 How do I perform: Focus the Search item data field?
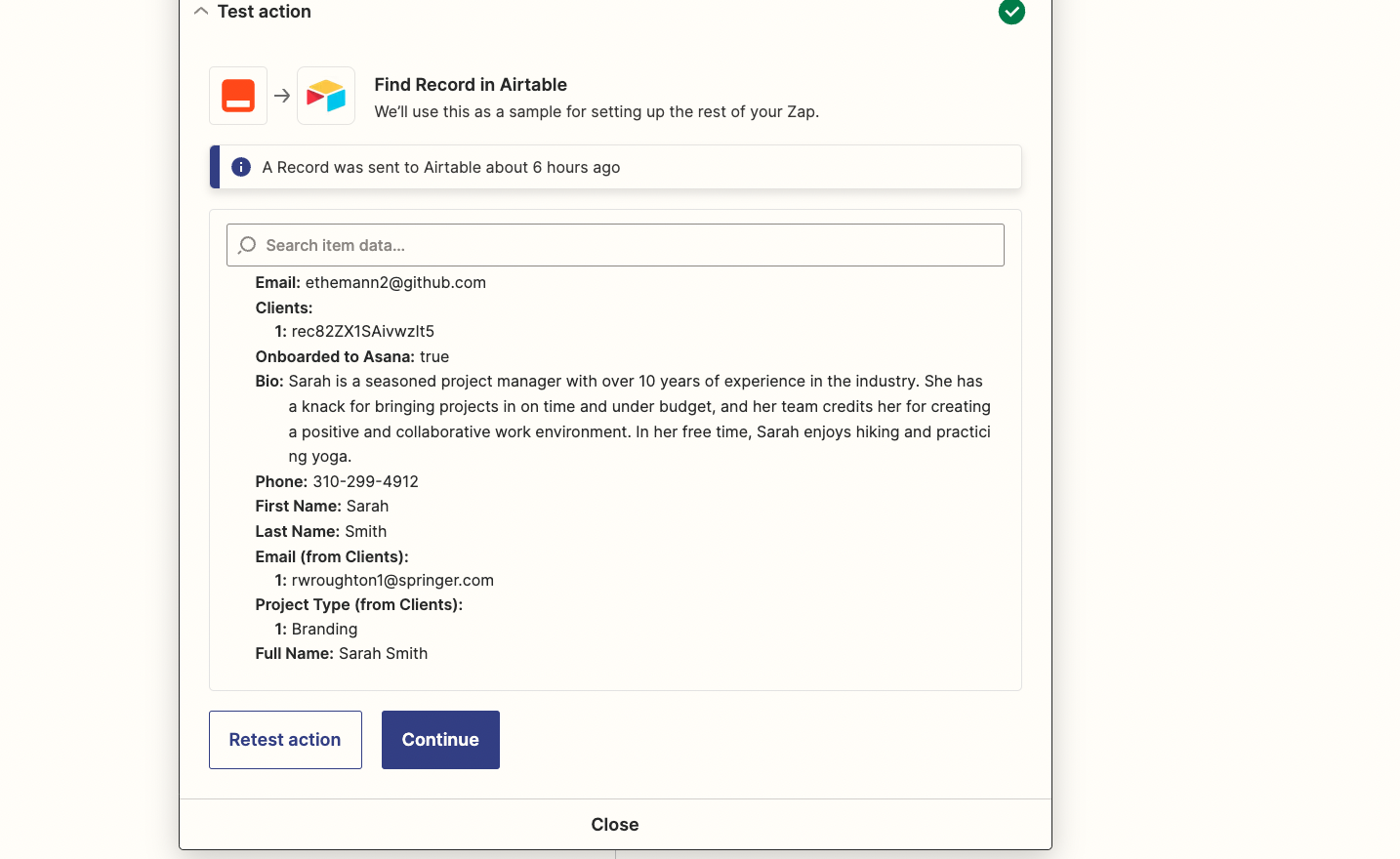pos(615,245)
